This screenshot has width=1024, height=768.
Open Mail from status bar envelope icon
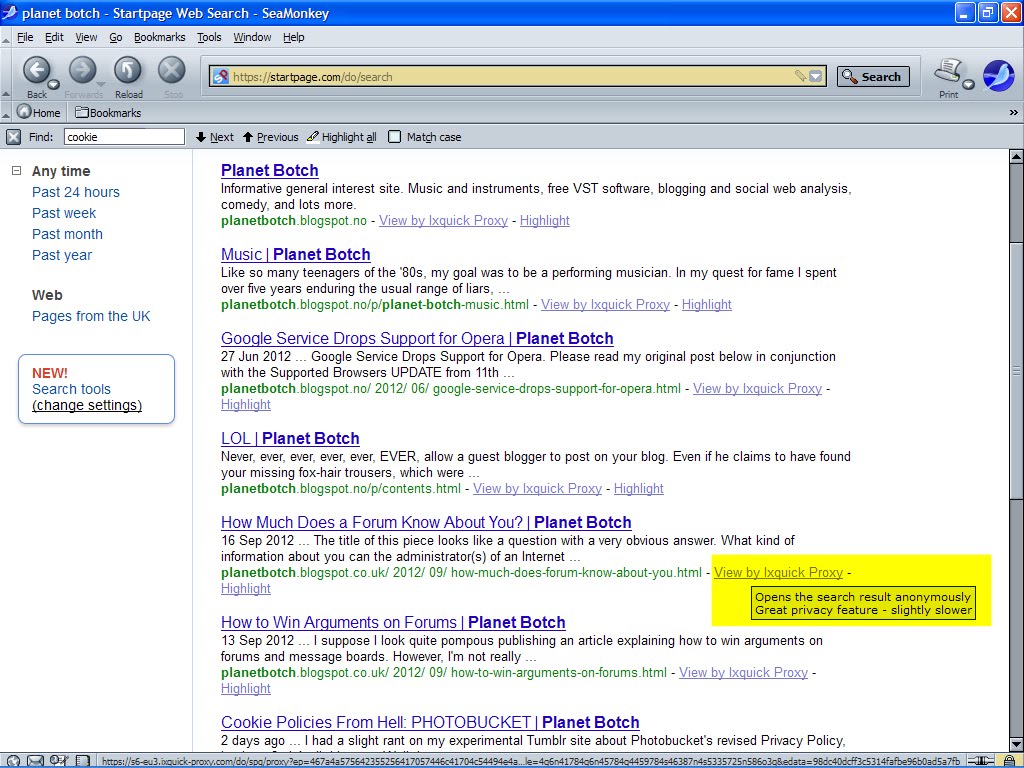pos(35,761)
